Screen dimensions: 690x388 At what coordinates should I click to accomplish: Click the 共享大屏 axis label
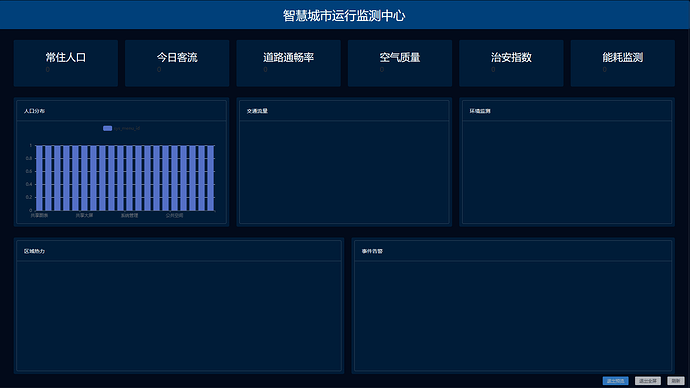pyautogui.click(x=84, y=216)
